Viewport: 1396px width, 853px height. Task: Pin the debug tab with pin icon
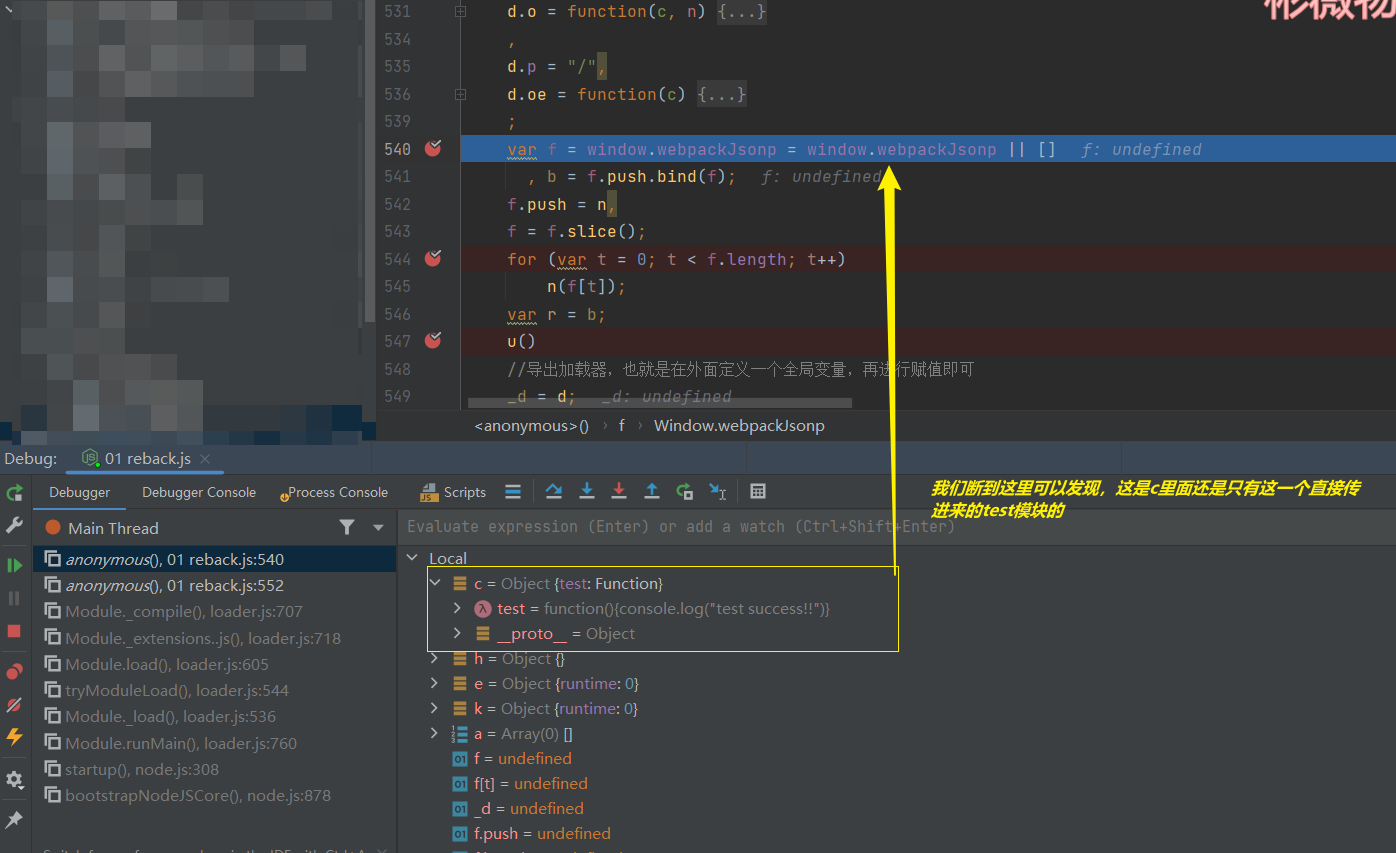pos(14,819)
